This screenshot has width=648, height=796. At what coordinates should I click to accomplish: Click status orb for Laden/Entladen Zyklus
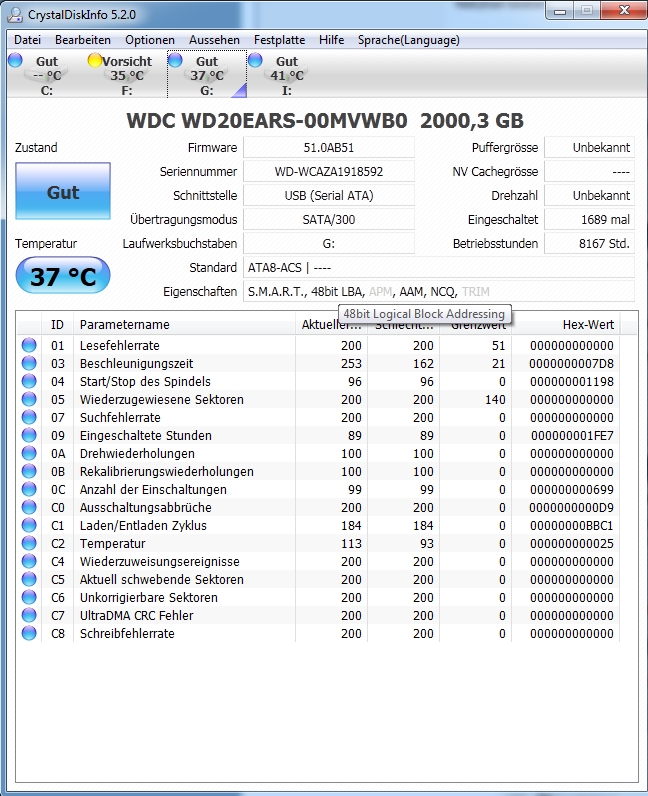pos(29,525)
